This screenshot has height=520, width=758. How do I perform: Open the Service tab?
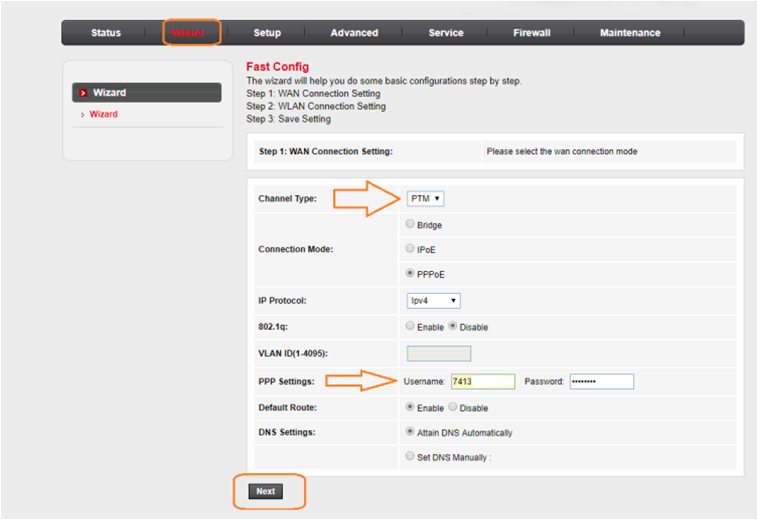click(445, 33)
